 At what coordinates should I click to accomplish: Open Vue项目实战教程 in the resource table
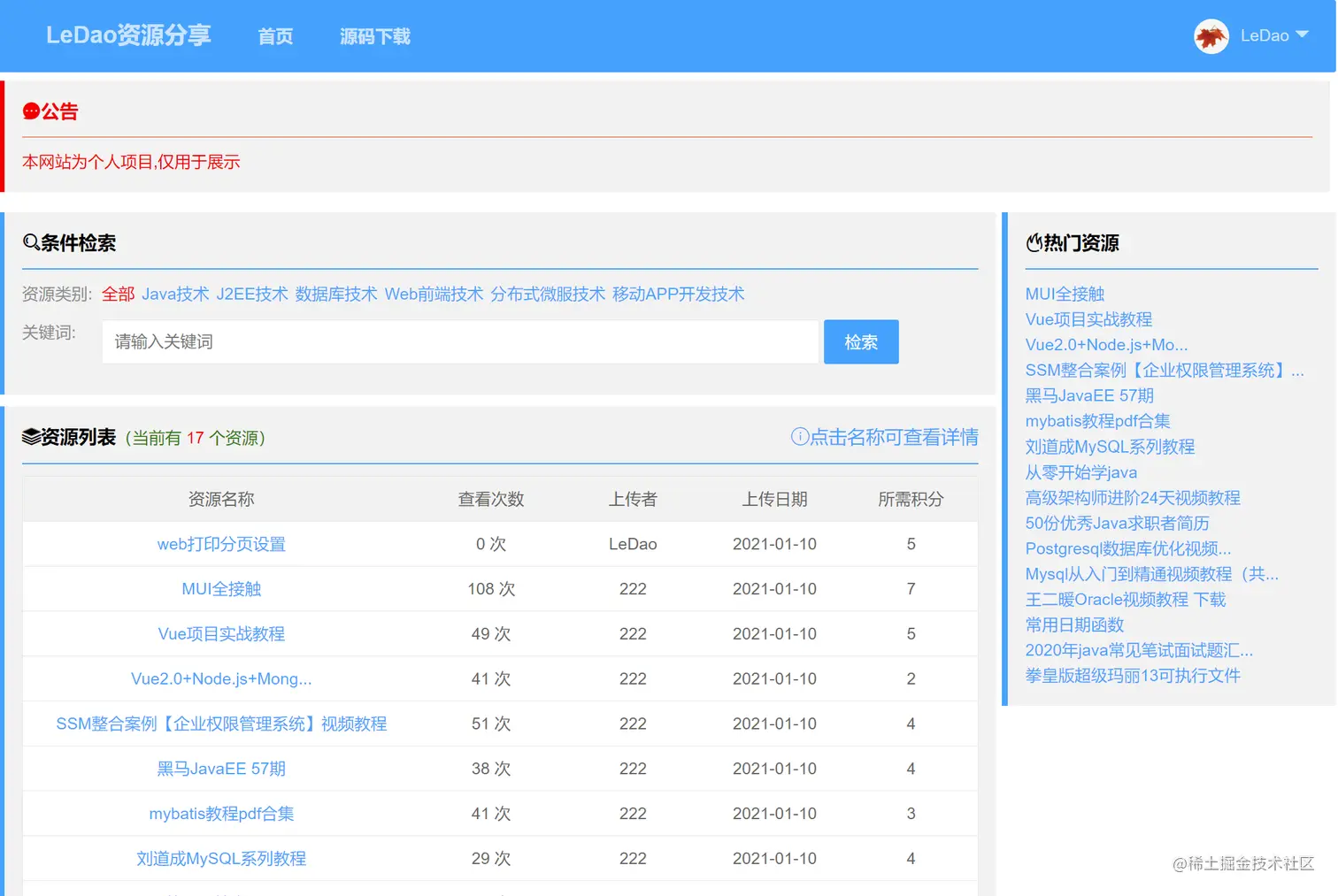221,634
